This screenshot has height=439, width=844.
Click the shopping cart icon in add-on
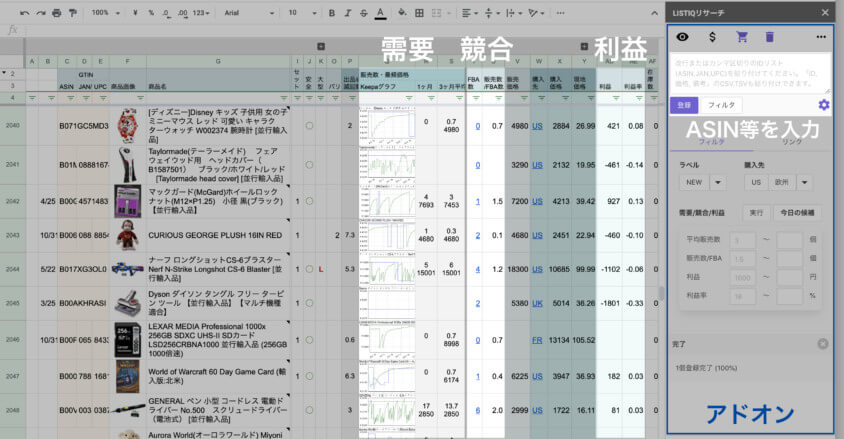[x=742, y=37]
